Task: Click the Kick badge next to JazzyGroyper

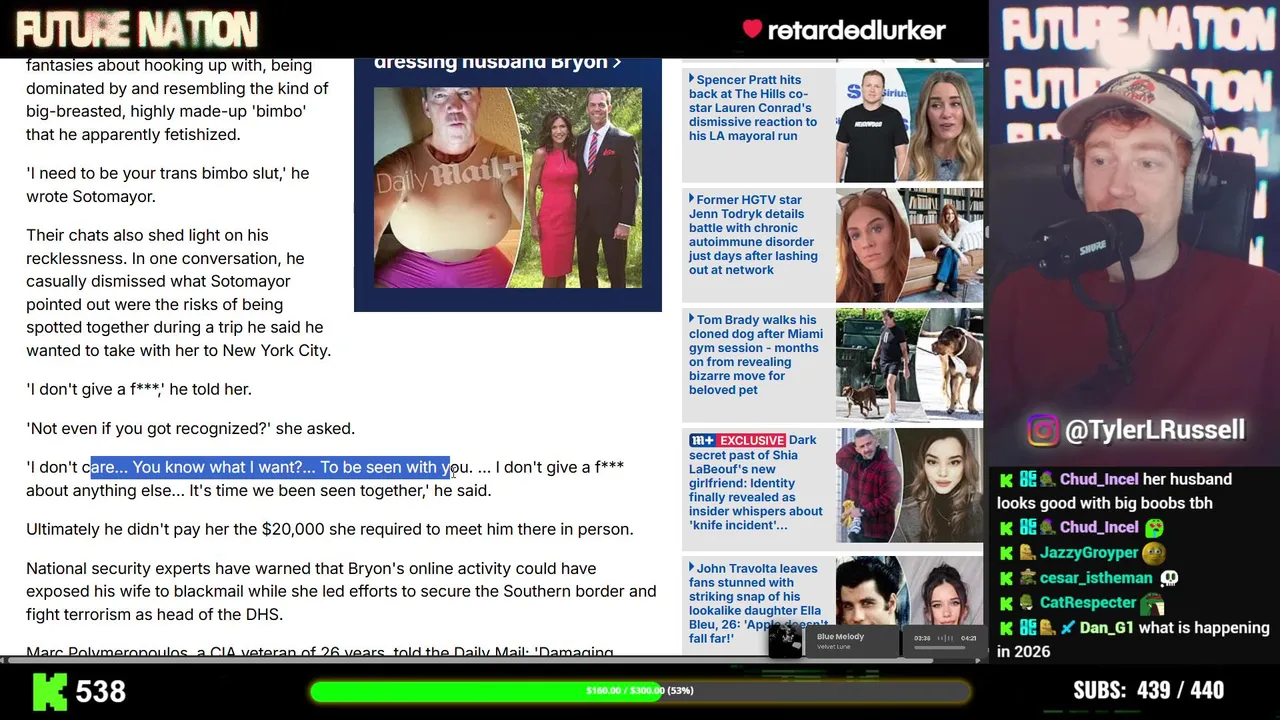Action: 1007,553
